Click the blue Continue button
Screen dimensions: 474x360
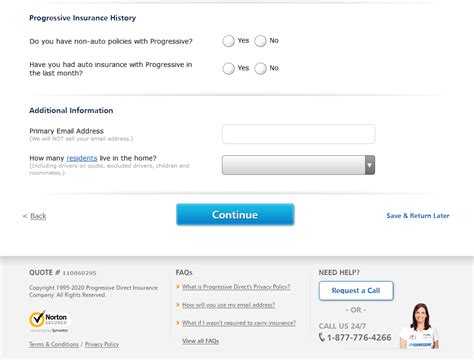235,215
